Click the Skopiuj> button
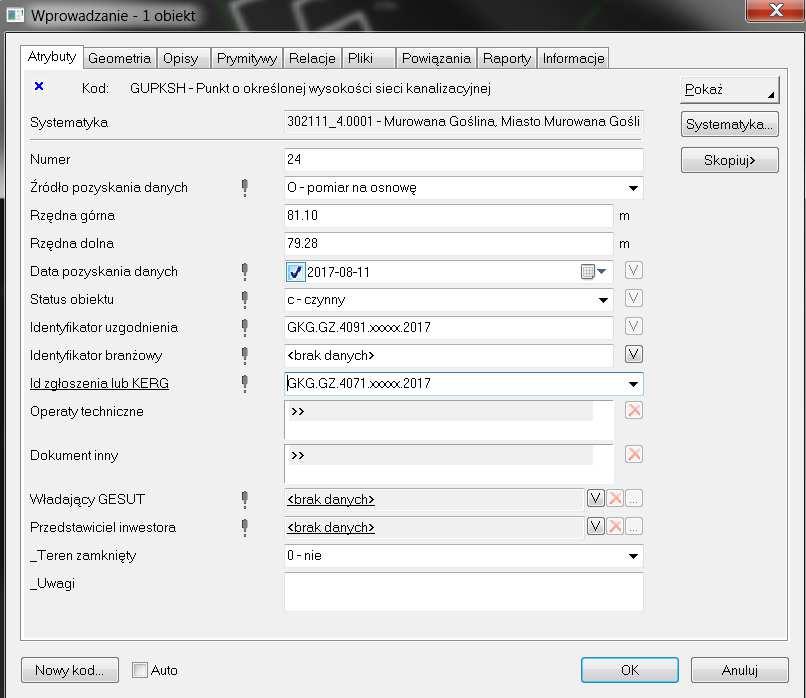Viewport: 806px width, 698px height. click(729, 160)
